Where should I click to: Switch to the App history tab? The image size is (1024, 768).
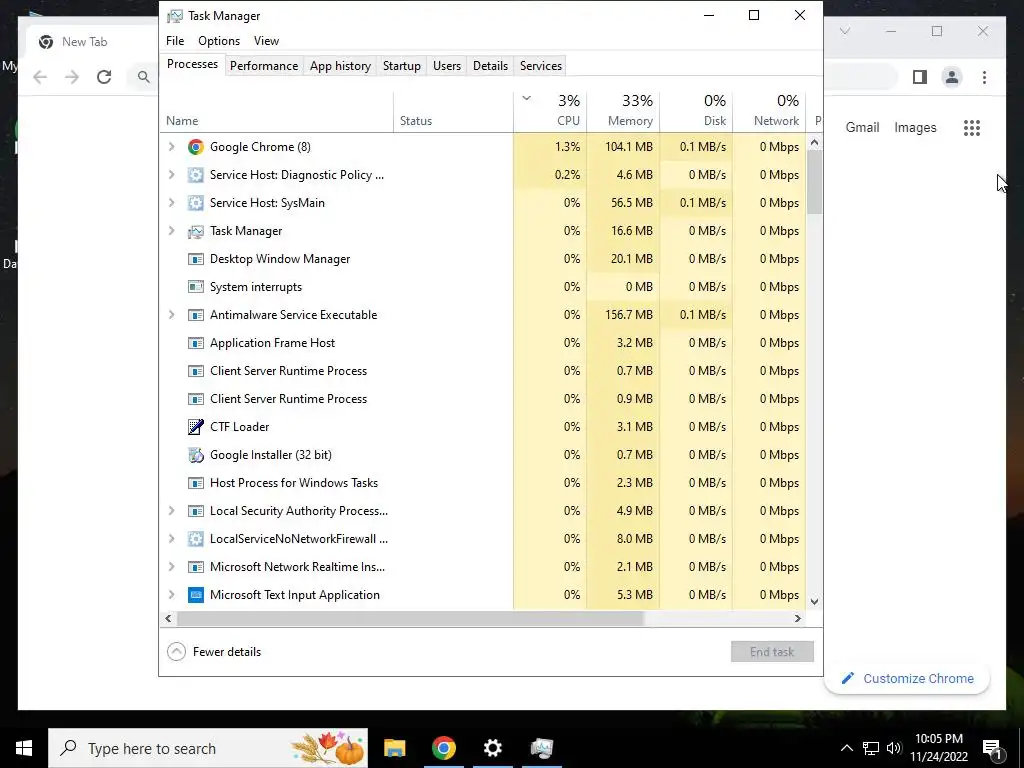(340, 66)
